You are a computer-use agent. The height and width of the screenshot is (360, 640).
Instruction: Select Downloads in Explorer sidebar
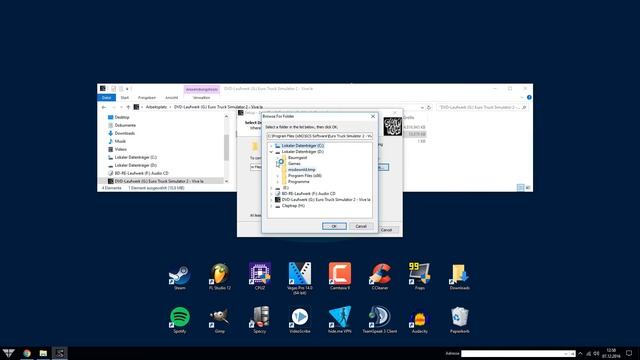[124, 133]
